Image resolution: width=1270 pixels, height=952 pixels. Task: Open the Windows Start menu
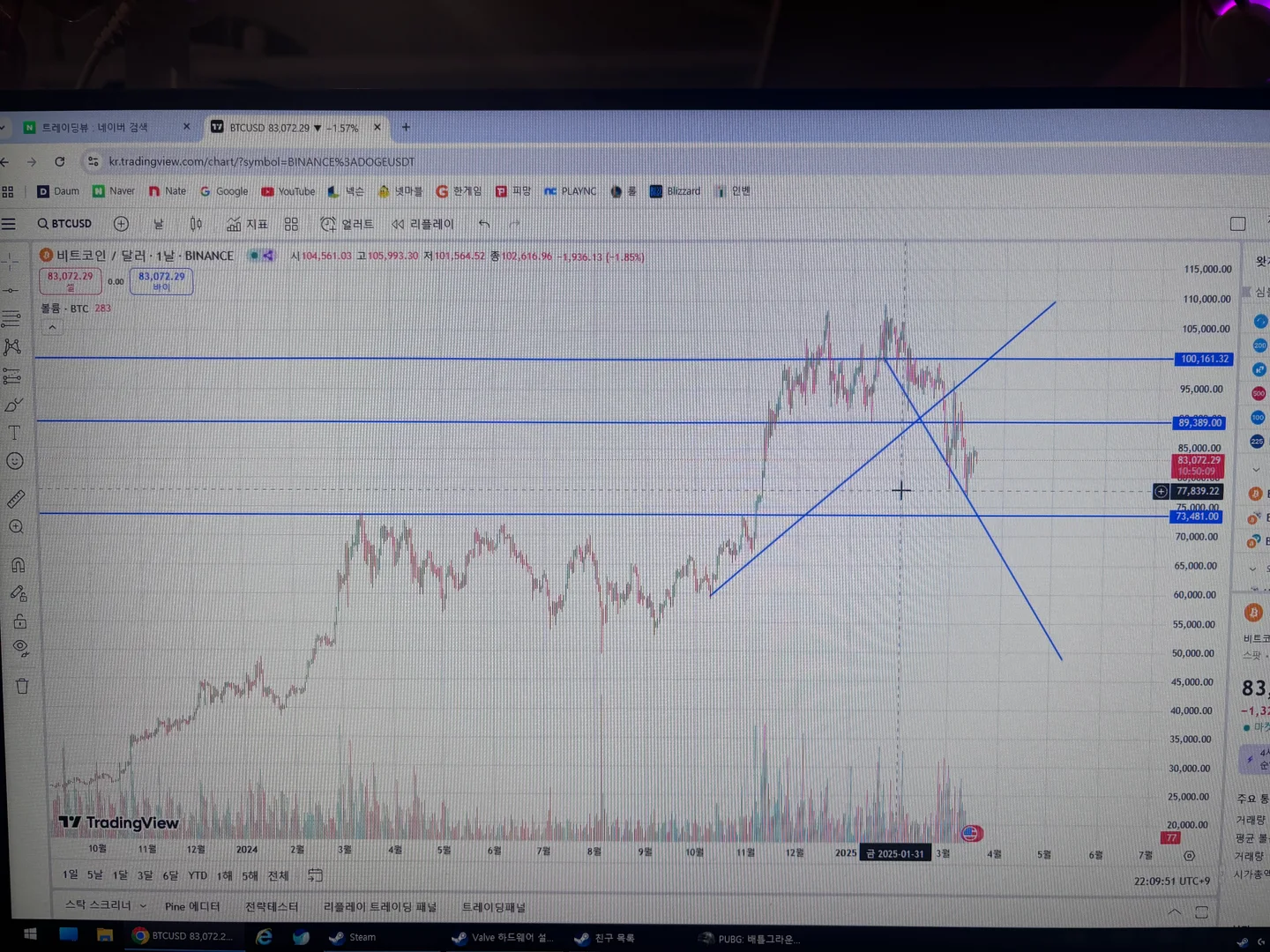(x=30, y=933)
